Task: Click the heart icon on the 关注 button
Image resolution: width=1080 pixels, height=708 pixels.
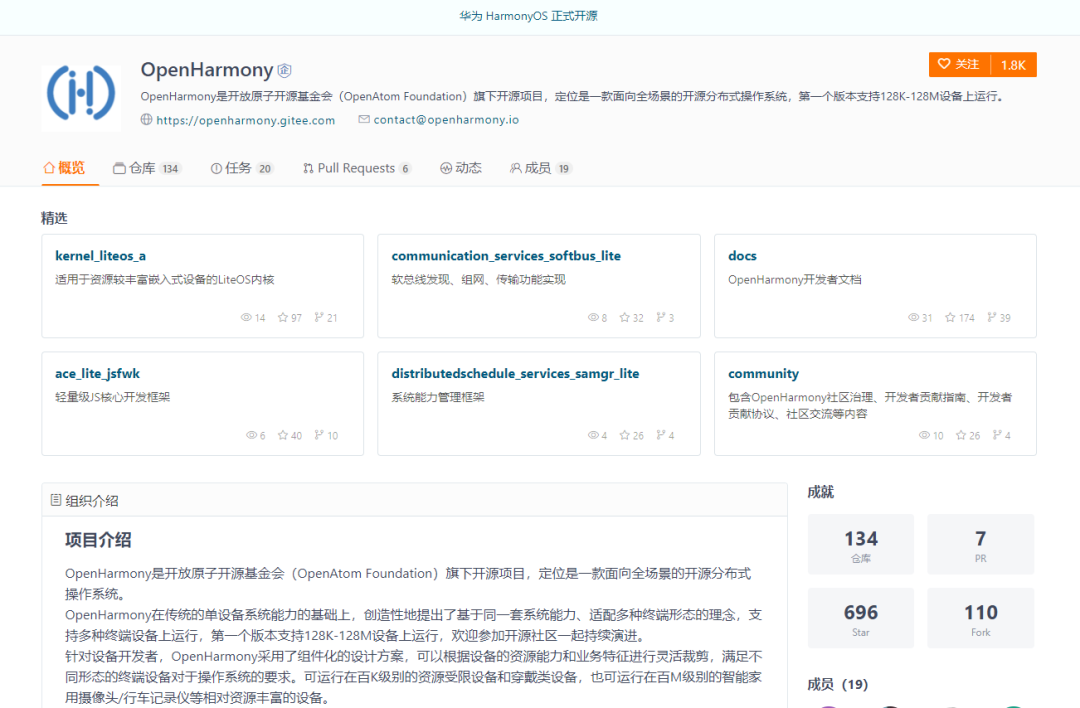Action: (944, 64)
